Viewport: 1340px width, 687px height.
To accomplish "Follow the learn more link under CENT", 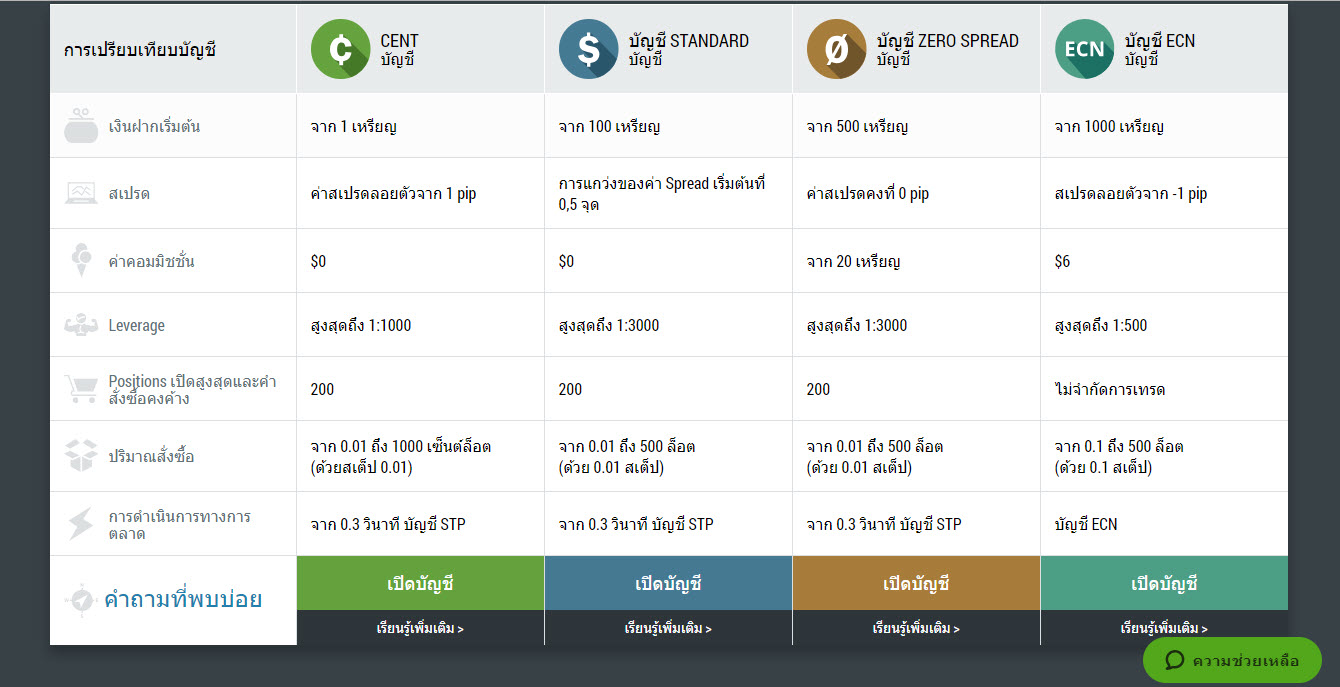I will [420, 629].
